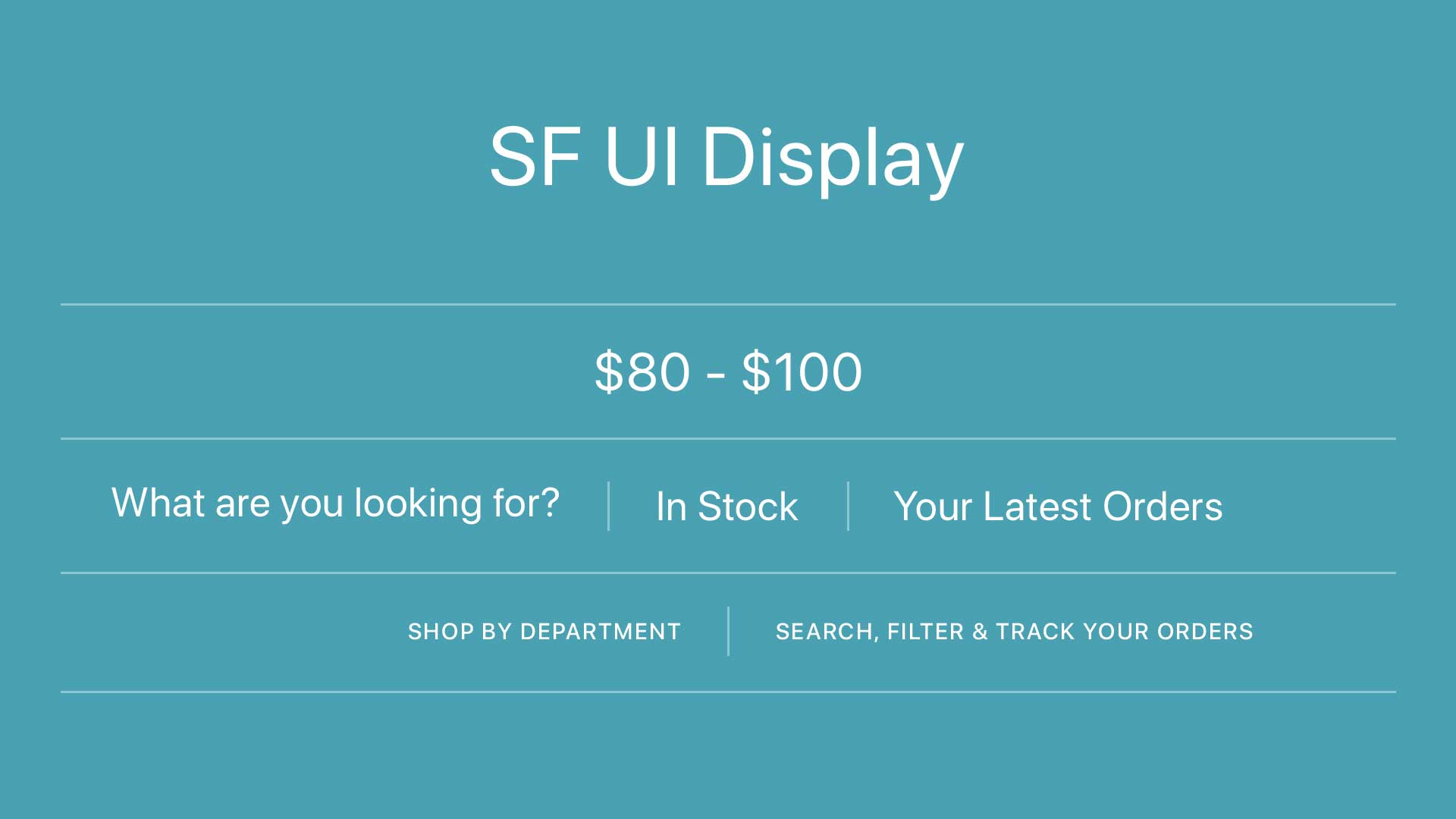Click the "What are you looking for?" prompt
The height and width of the screenshot is (819, 1456).
pyautogui.click(x=335, y=503)
